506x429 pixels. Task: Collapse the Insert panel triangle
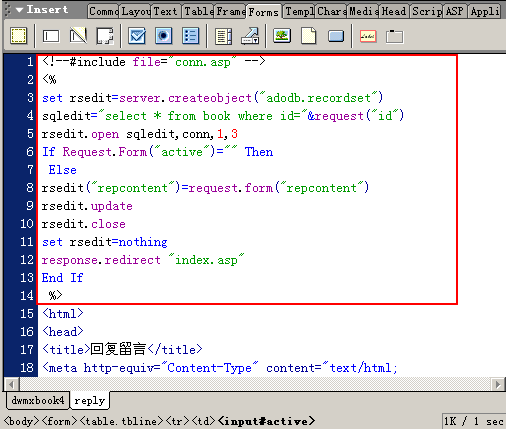[x=19, y=10]
